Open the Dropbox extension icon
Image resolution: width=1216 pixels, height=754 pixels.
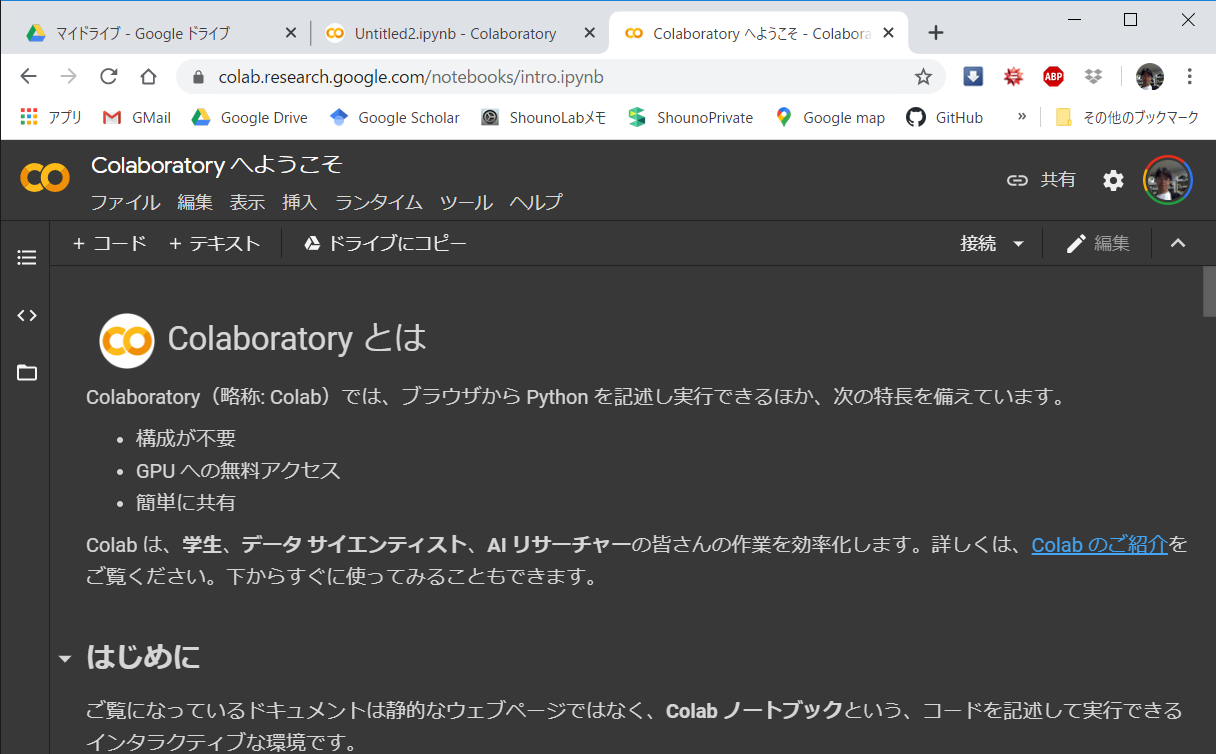tap(1093, 77)
